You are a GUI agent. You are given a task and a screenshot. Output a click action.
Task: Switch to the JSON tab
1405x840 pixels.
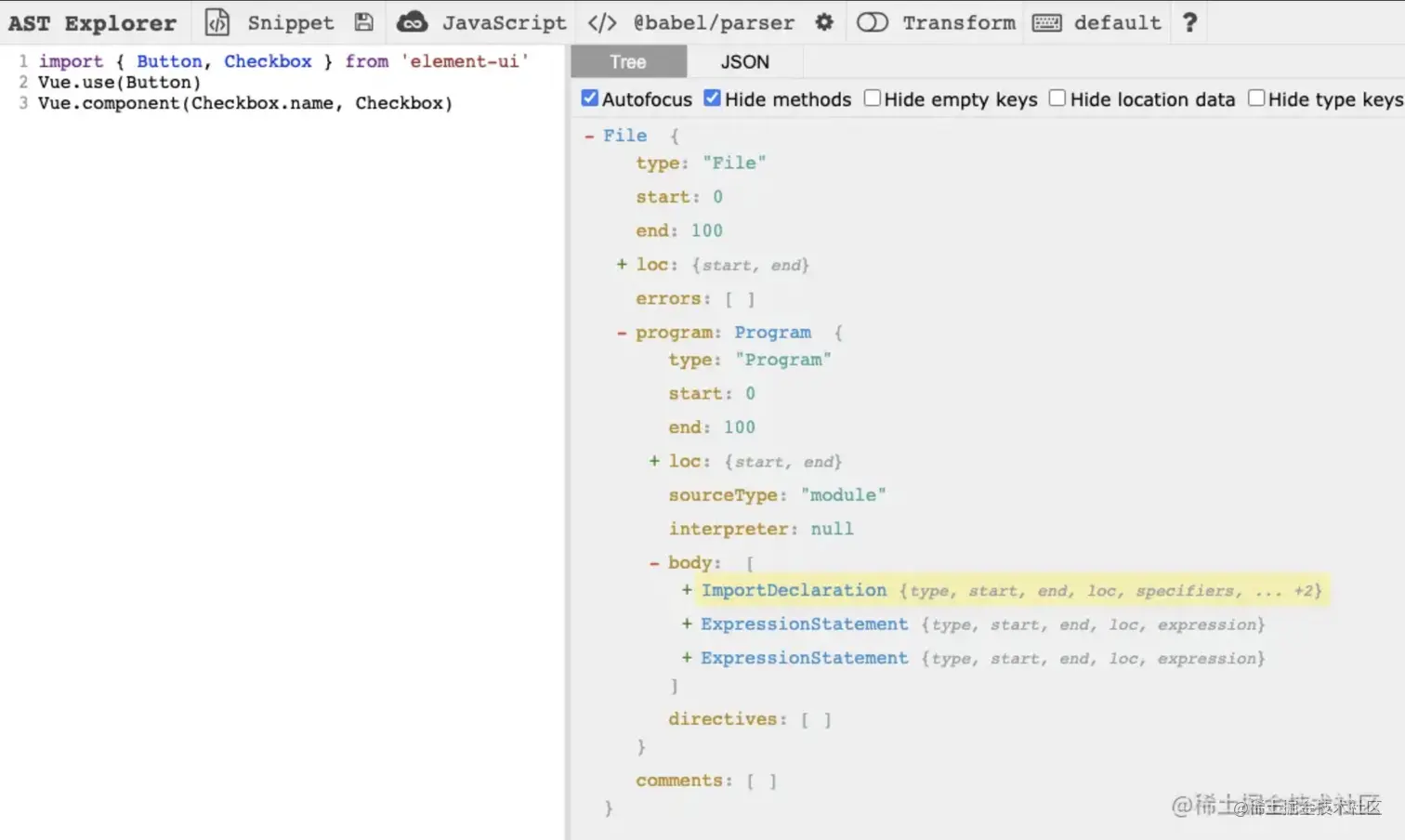pyautogui.click(x=745, y=62)
